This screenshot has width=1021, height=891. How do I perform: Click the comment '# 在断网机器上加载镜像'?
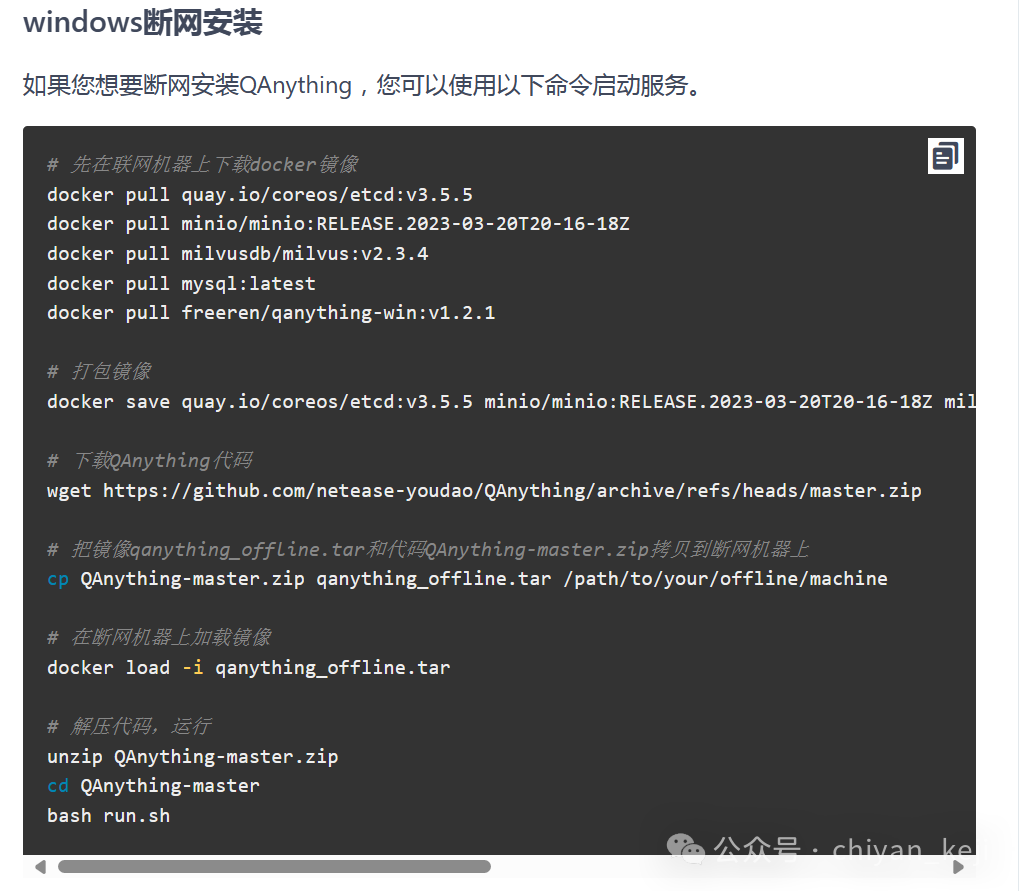click(159, 637)
